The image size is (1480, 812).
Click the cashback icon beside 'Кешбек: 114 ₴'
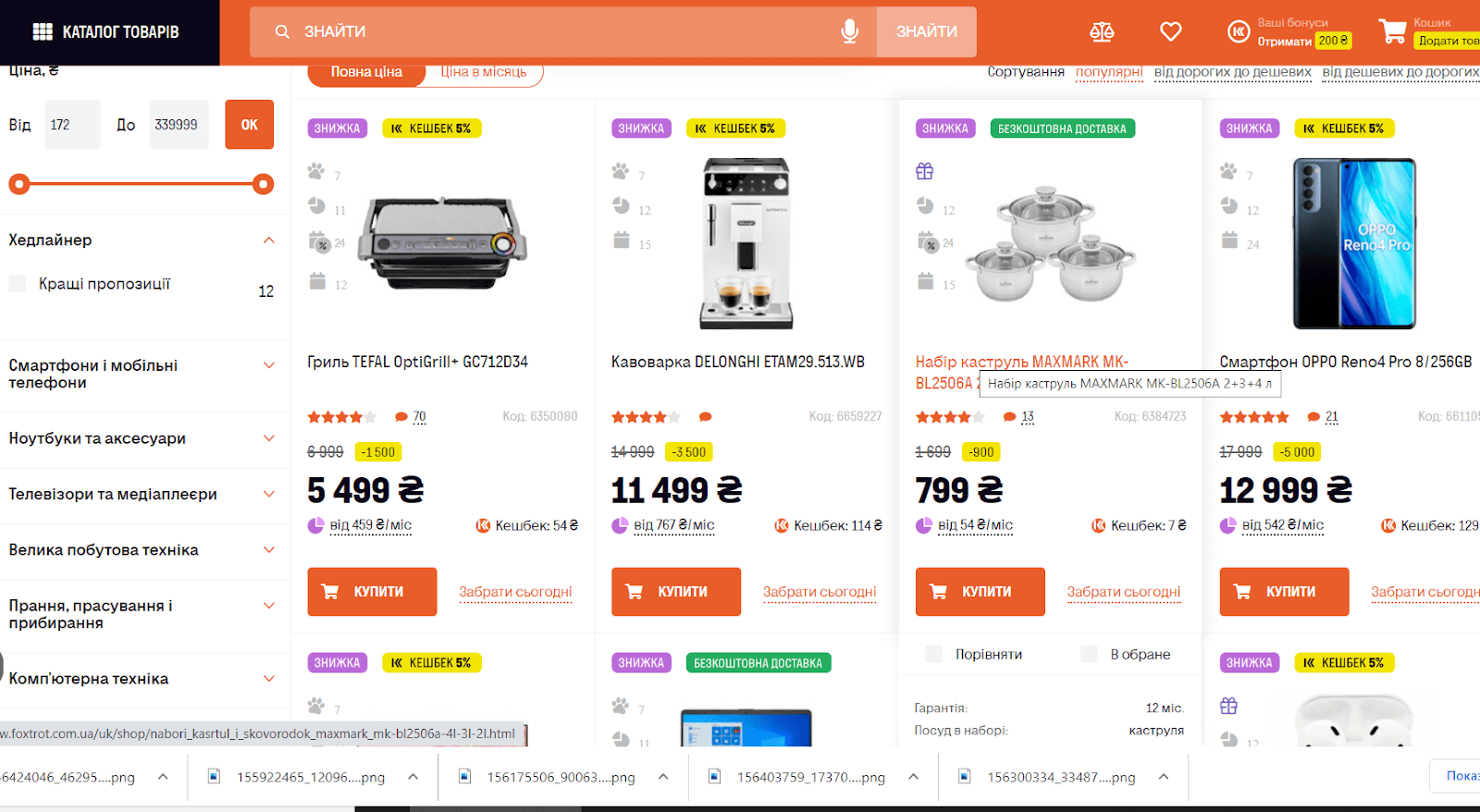pyautogui.click(x=782, y=525)
